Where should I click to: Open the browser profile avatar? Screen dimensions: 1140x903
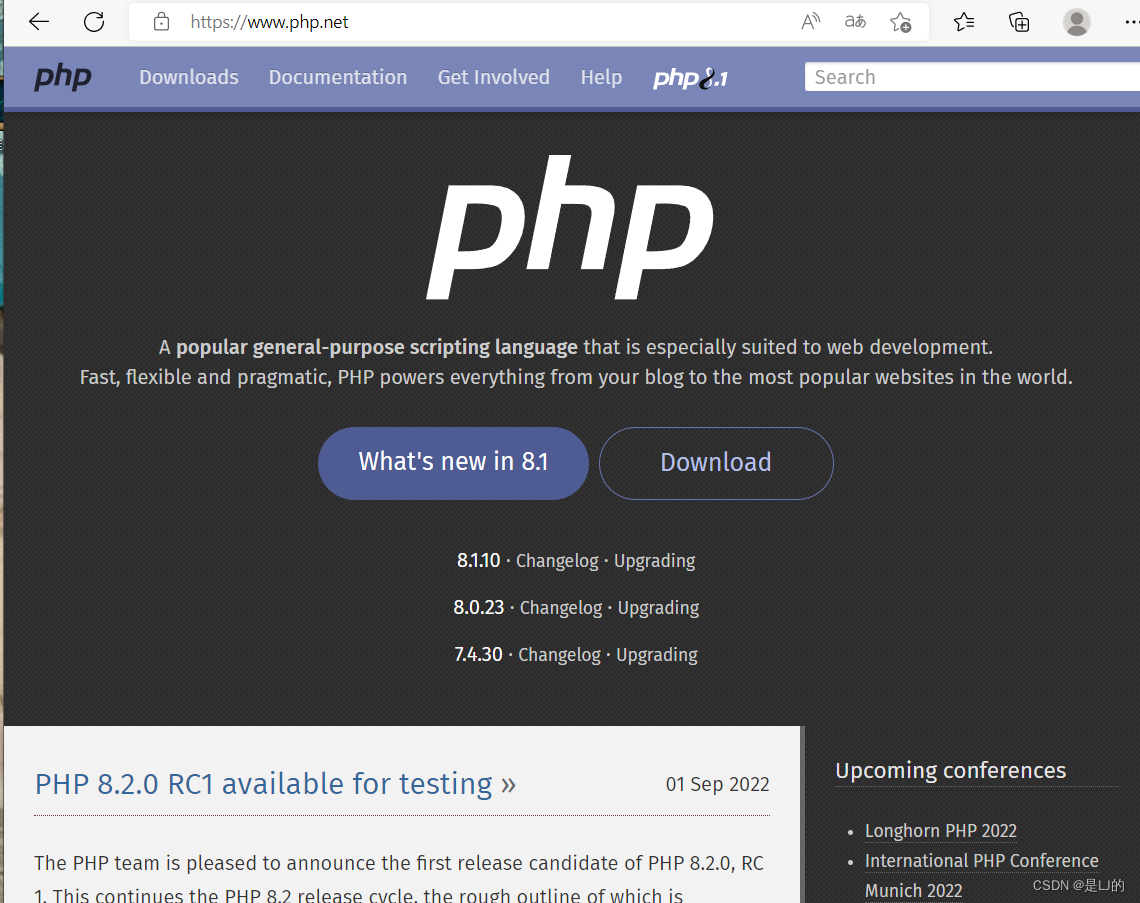(x=1076, y=21)
